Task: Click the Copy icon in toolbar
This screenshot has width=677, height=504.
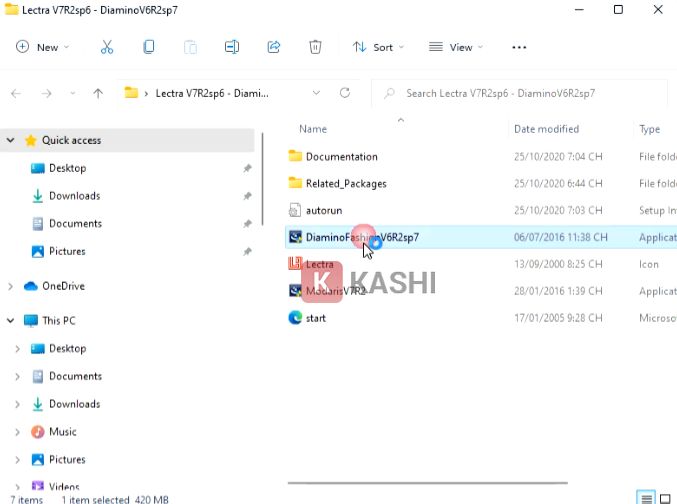Action: pyautogui.click(x=149, y=47)
